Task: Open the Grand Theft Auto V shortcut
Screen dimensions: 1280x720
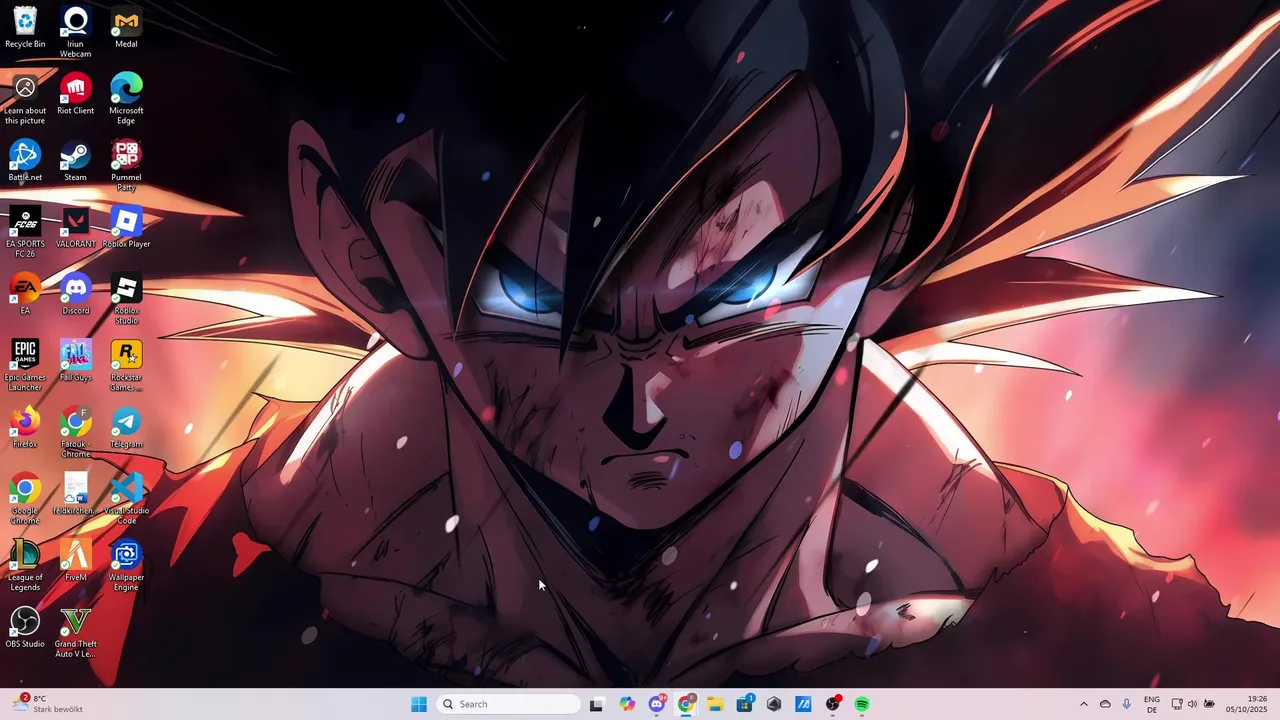Action: 75,632
